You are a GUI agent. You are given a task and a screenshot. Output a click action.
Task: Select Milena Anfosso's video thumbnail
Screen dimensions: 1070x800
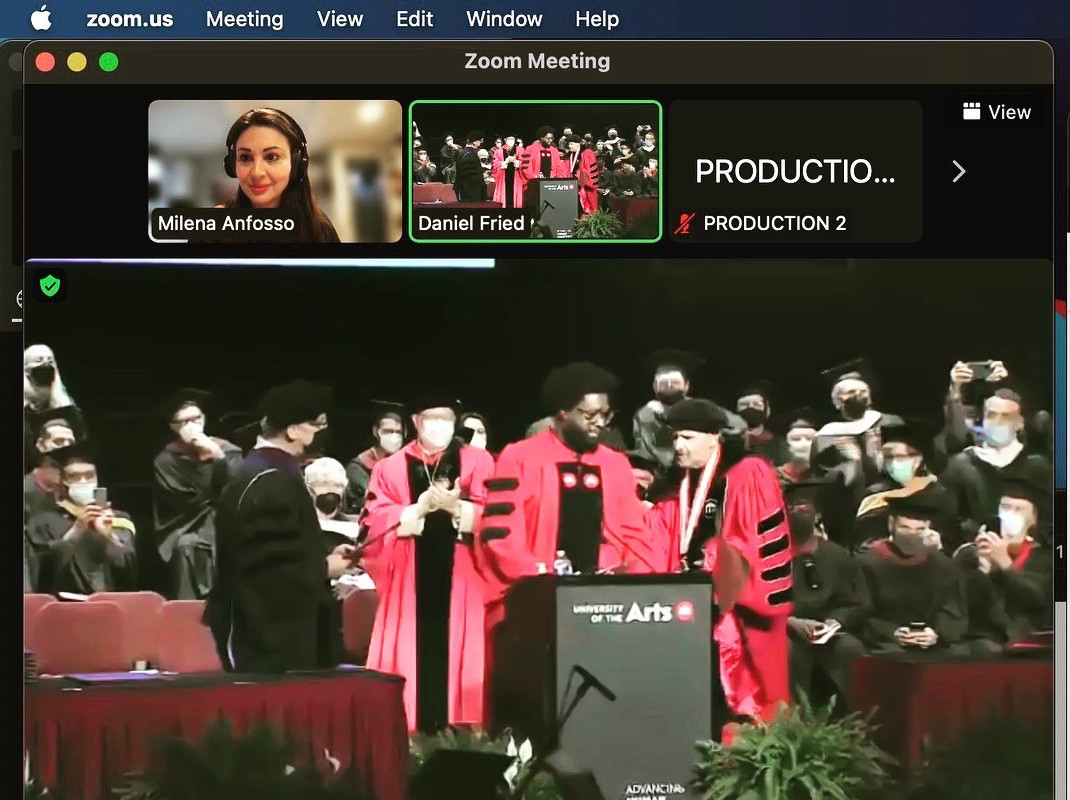[275, 170]
